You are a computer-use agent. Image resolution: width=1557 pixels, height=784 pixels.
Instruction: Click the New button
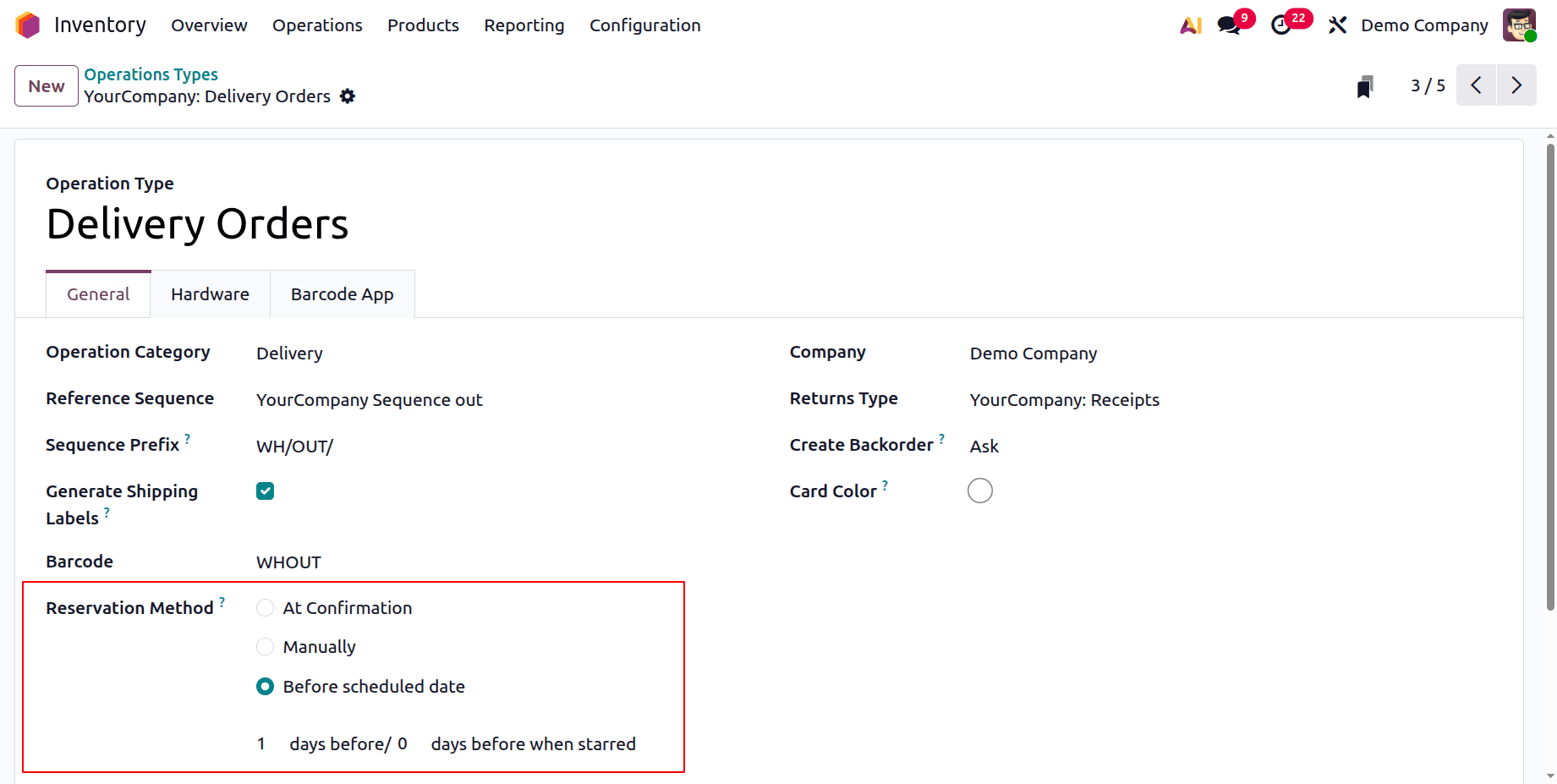47,86
